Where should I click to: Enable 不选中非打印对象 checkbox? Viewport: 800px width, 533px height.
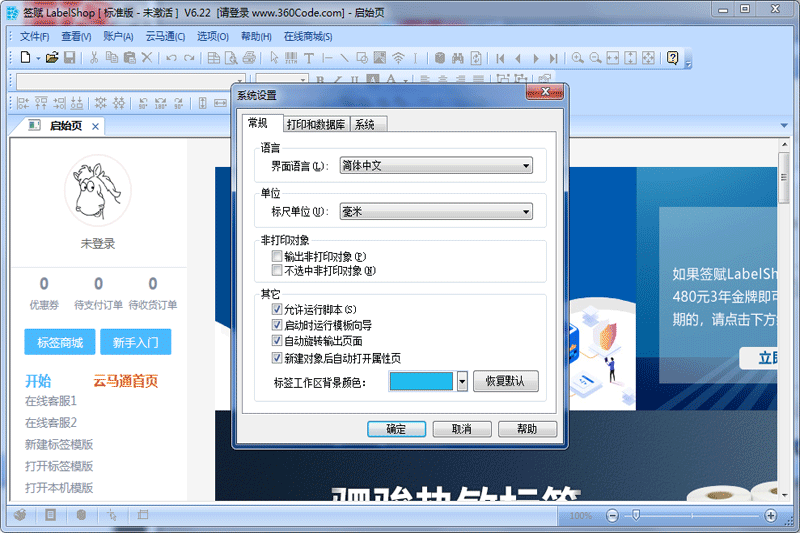277,270
